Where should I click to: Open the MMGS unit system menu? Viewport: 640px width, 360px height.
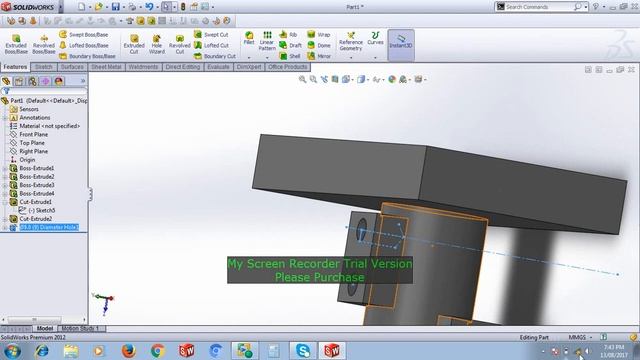tap(580, 337)
